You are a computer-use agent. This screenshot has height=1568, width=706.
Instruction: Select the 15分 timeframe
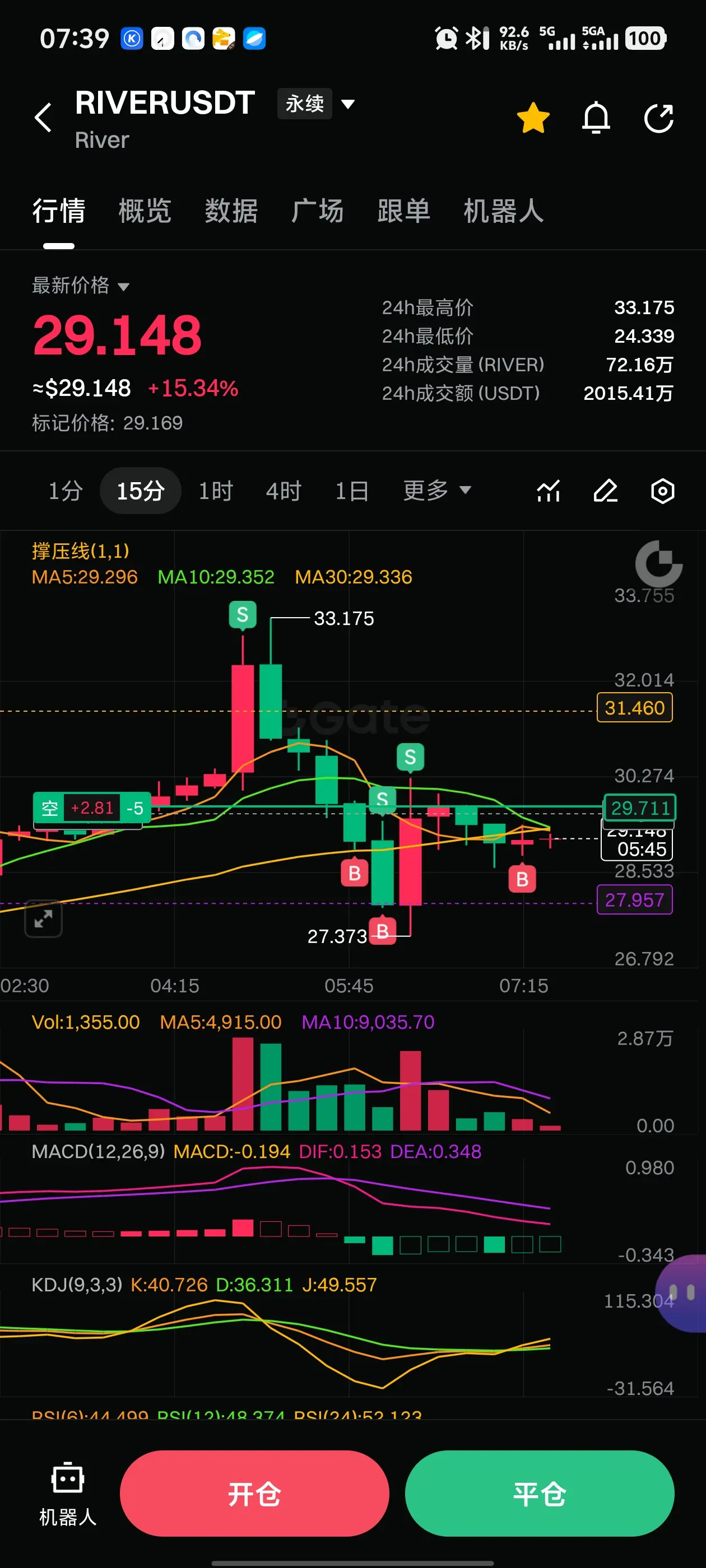click(x=141, y=491)
